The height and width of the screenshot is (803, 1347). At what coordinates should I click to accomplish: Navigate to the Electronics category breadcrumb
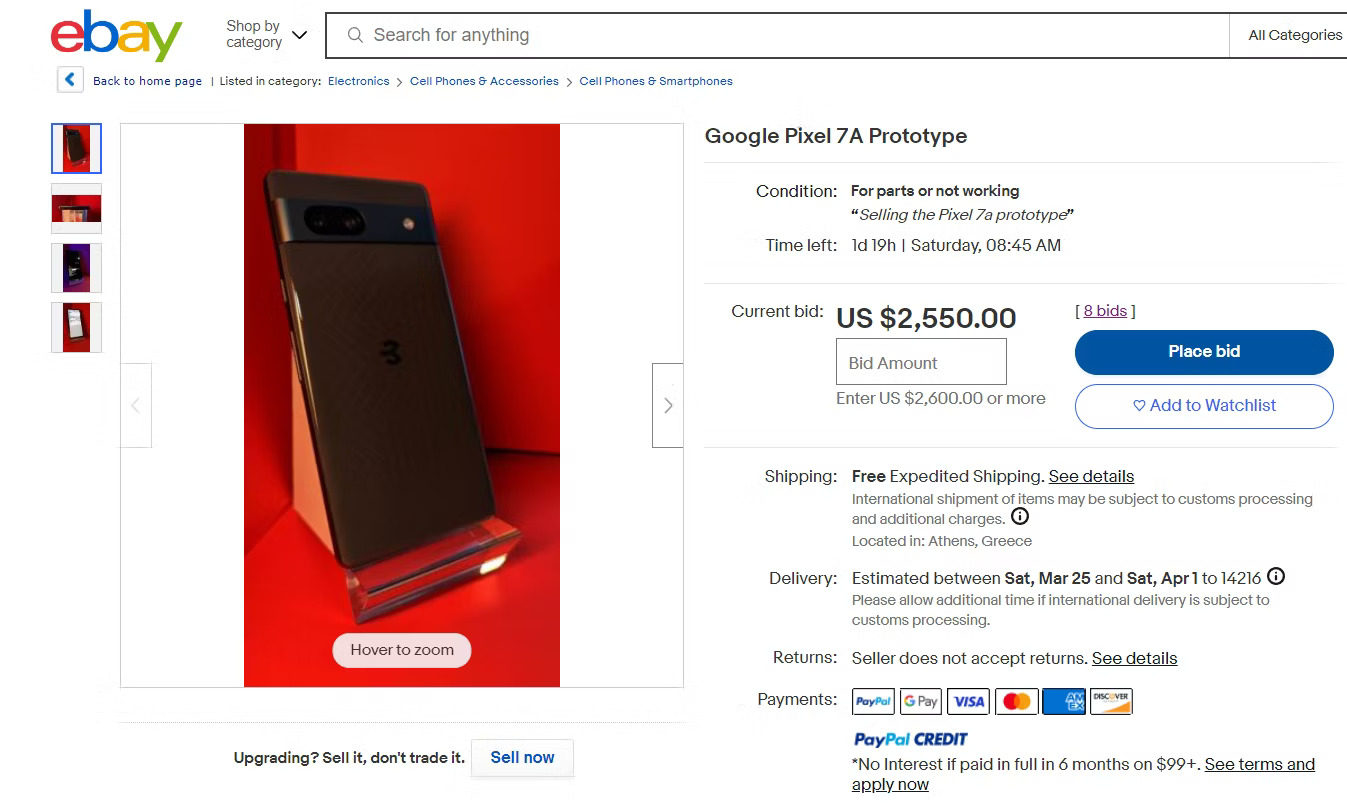click(x=358, y=81)
